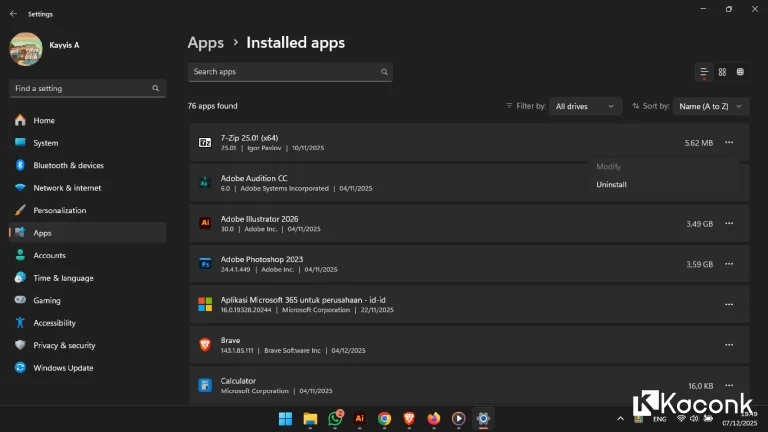Image resolution: width=768 pixels, height=432 pixels.
Task: Select Personalization in sidebar
Action: coord(87,211)
